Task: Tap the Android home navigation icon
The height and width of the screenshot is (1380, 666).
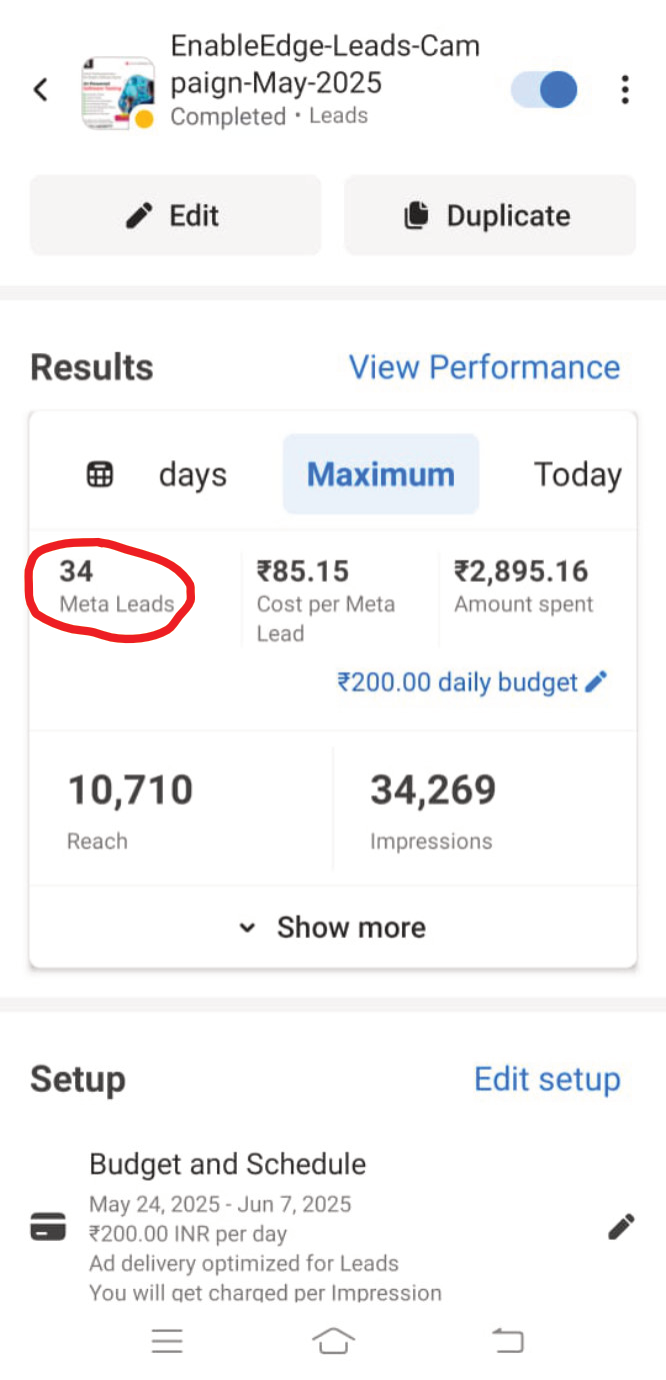Action: pyautogui.click(x=333, y=1341)
